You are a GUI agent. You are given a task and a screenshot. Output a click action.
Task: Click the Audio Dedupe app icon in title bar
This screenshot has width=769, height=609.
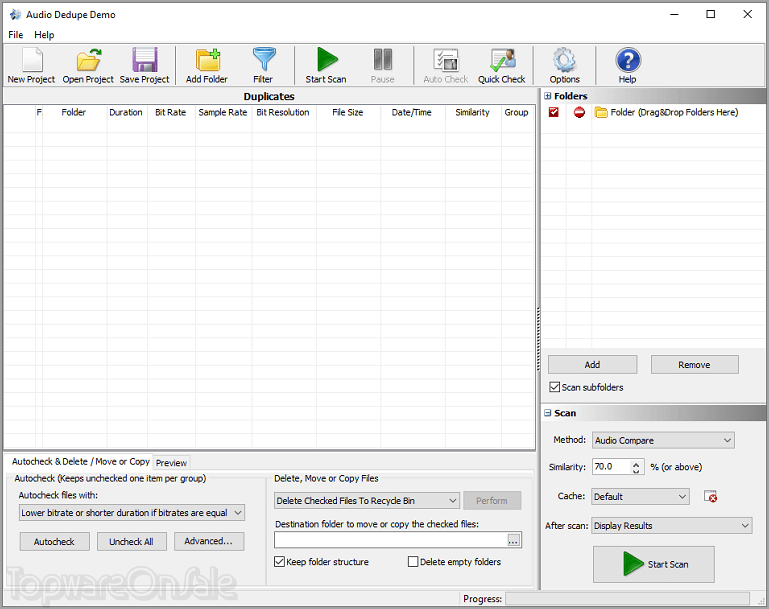coord(15,15)
